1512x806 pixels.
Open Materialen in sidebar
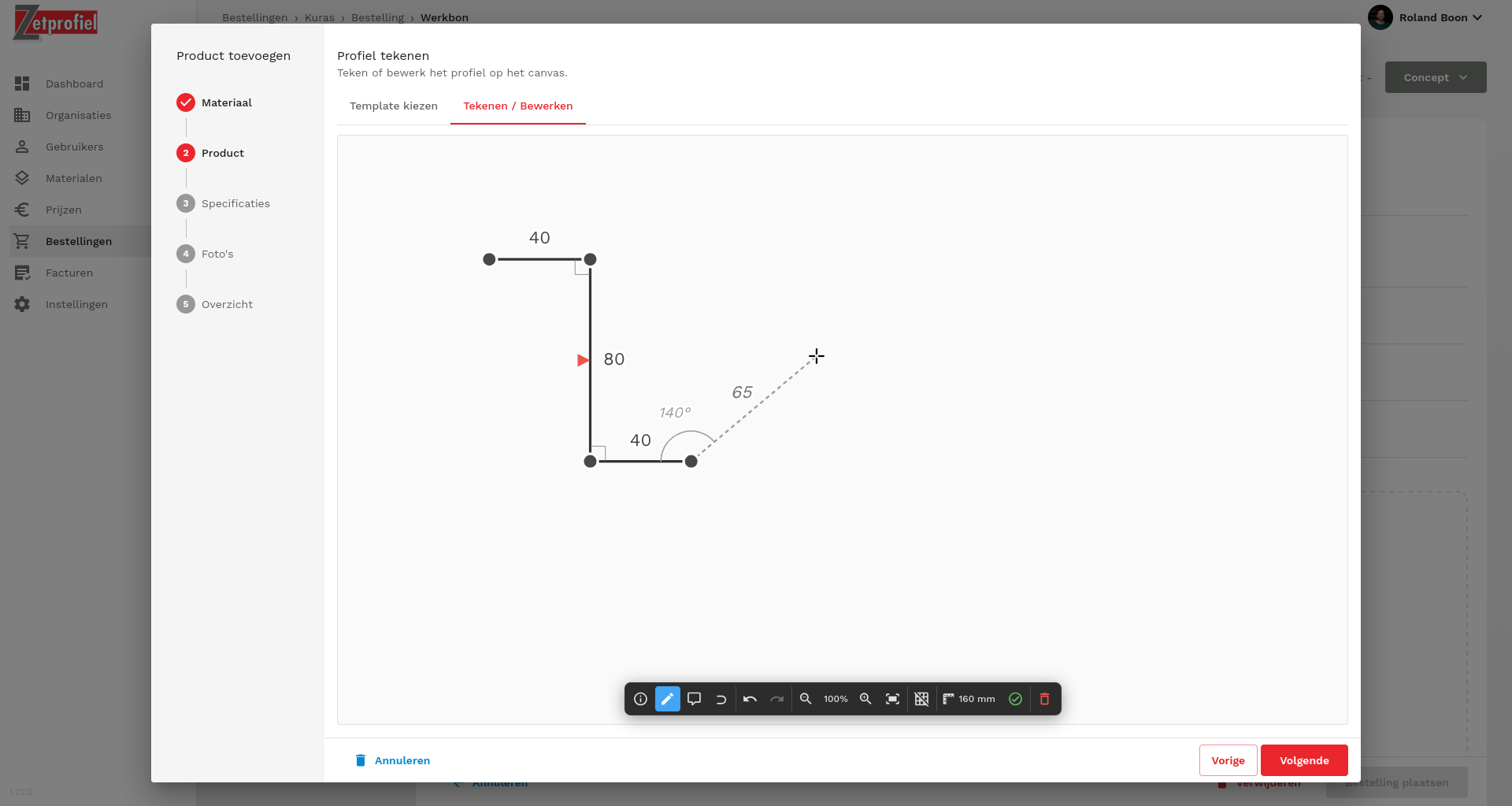(x=73, y=178)
